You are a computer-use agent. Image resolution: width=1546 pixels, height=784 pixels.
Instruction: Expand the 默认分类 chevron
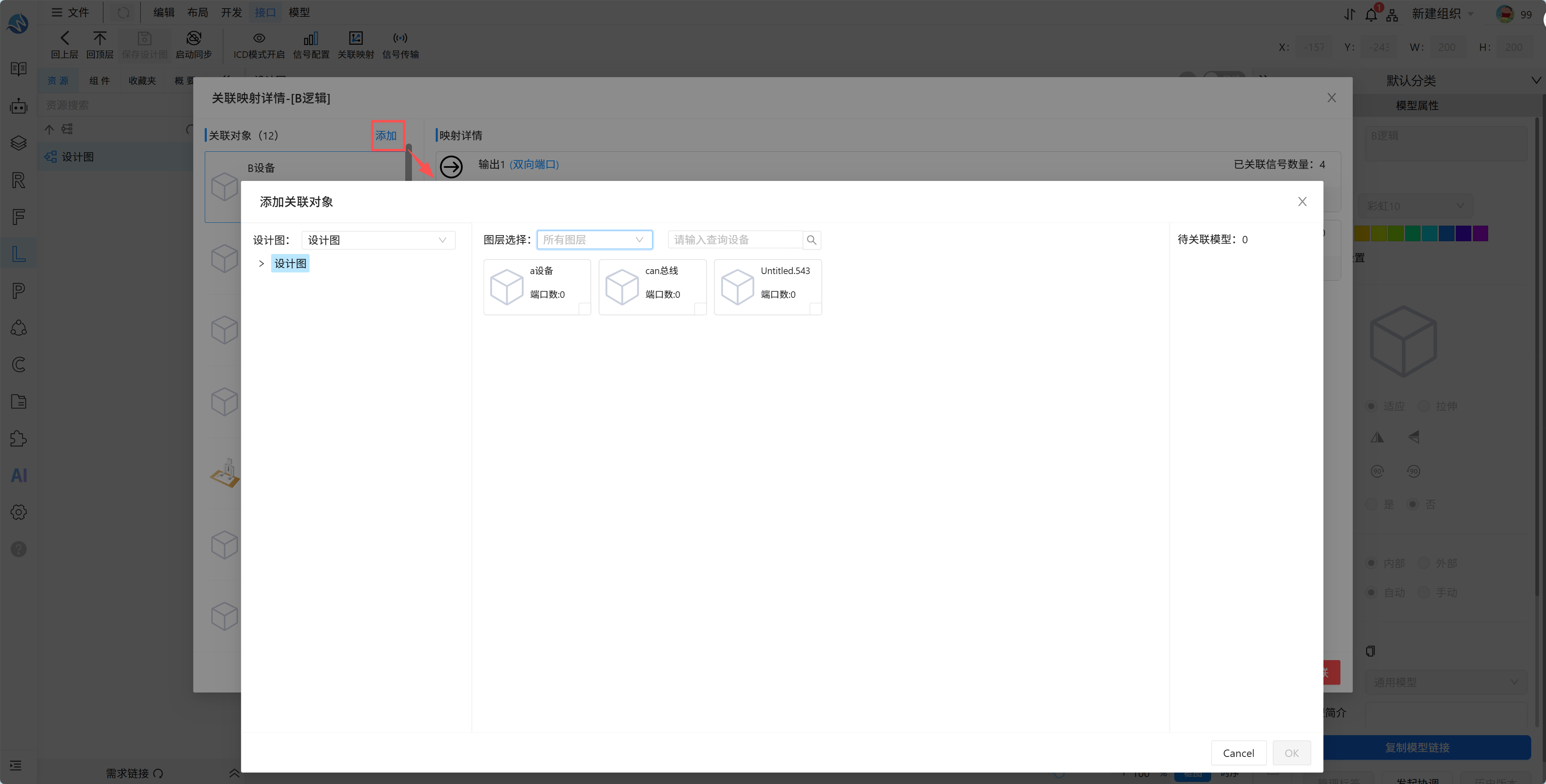pyautogui.click(x=1536, y=80)
